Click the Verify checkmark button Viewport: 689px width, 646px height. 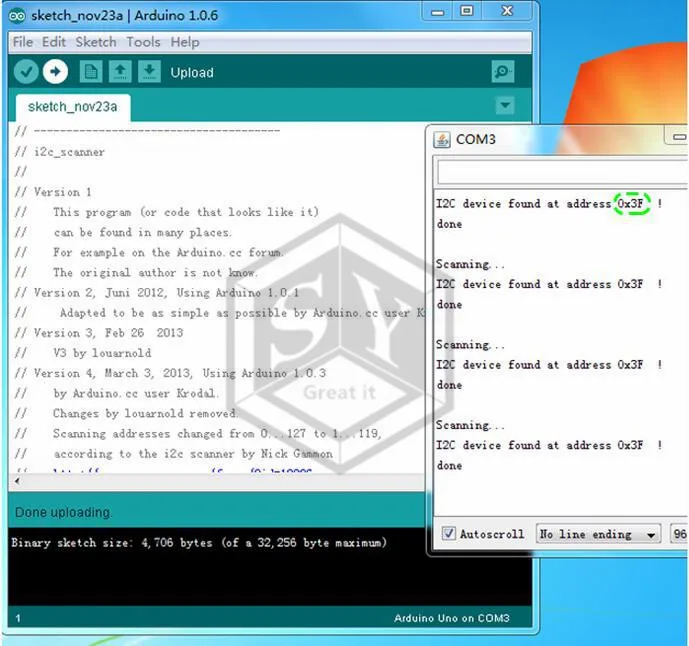pos(26,72)
